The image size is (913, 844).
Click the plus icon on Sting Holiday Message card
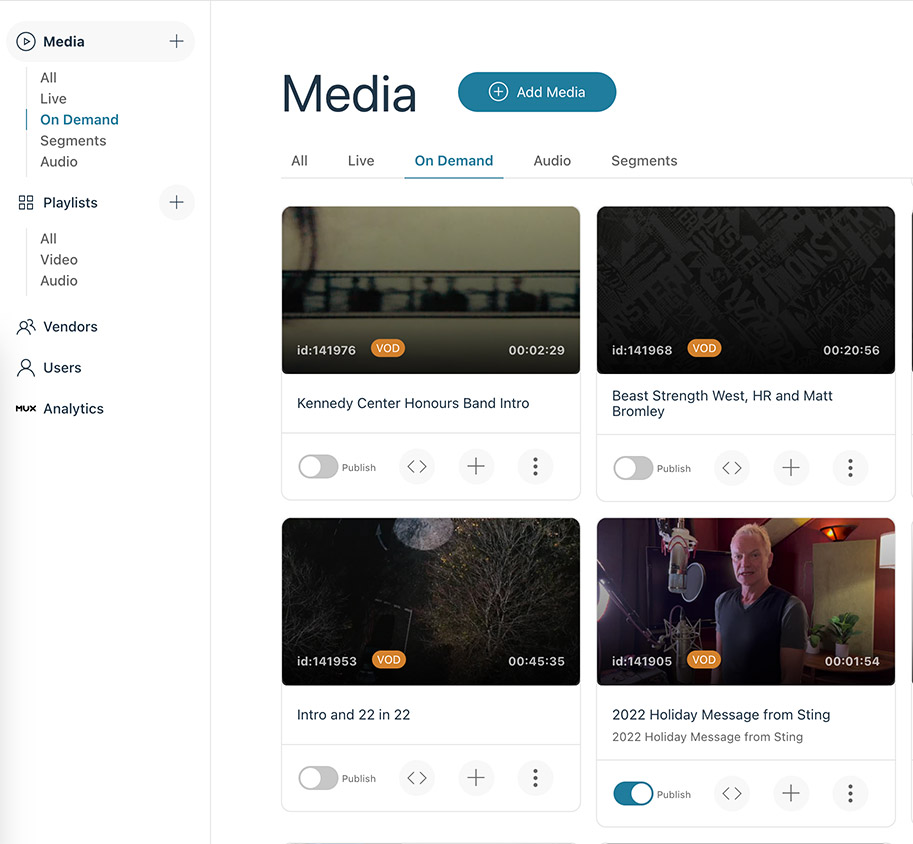click(x=791, y=794)
